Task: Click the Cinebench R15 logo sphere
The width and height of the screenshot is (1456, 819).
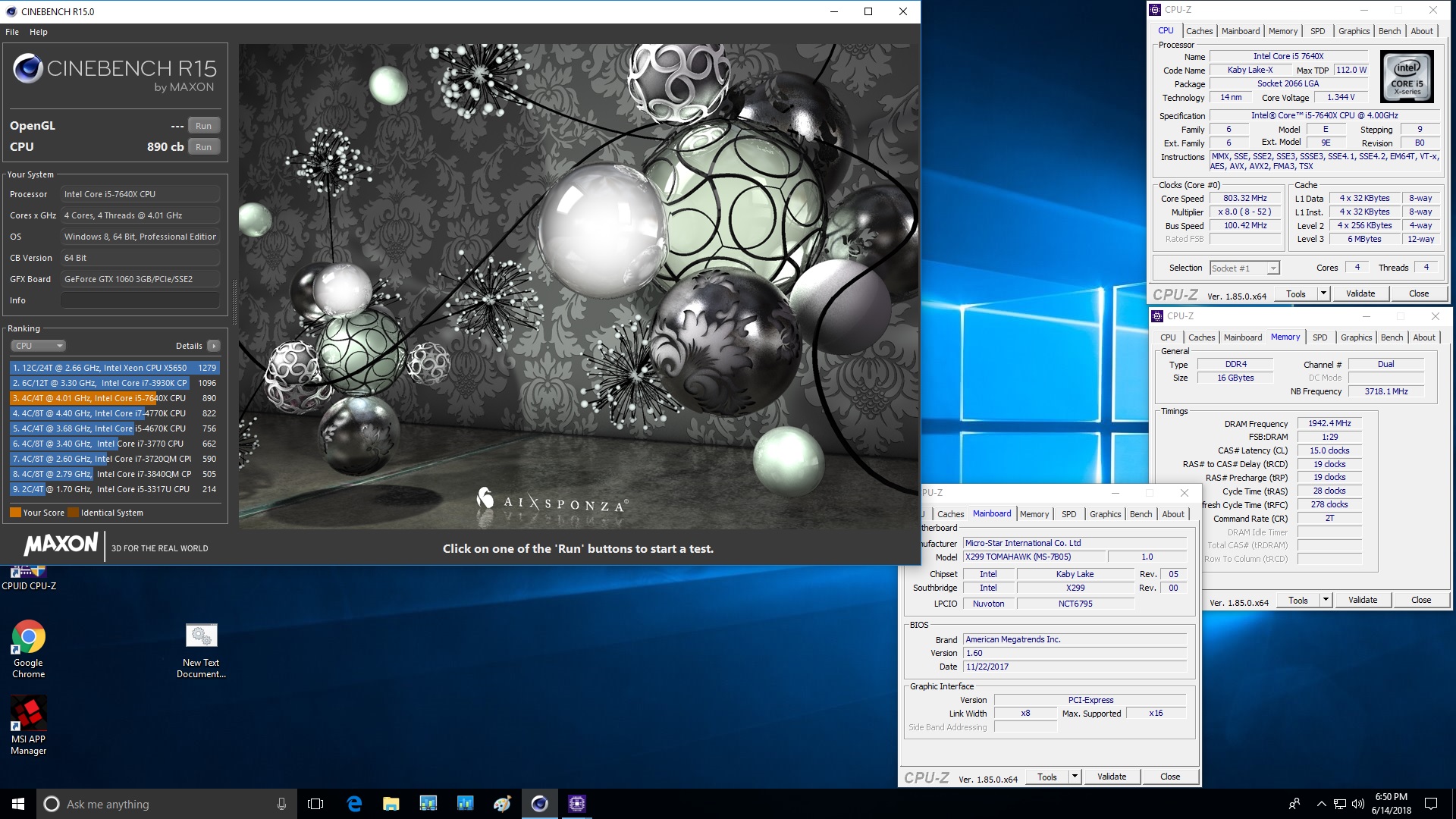Action: [x=28, y=68]
